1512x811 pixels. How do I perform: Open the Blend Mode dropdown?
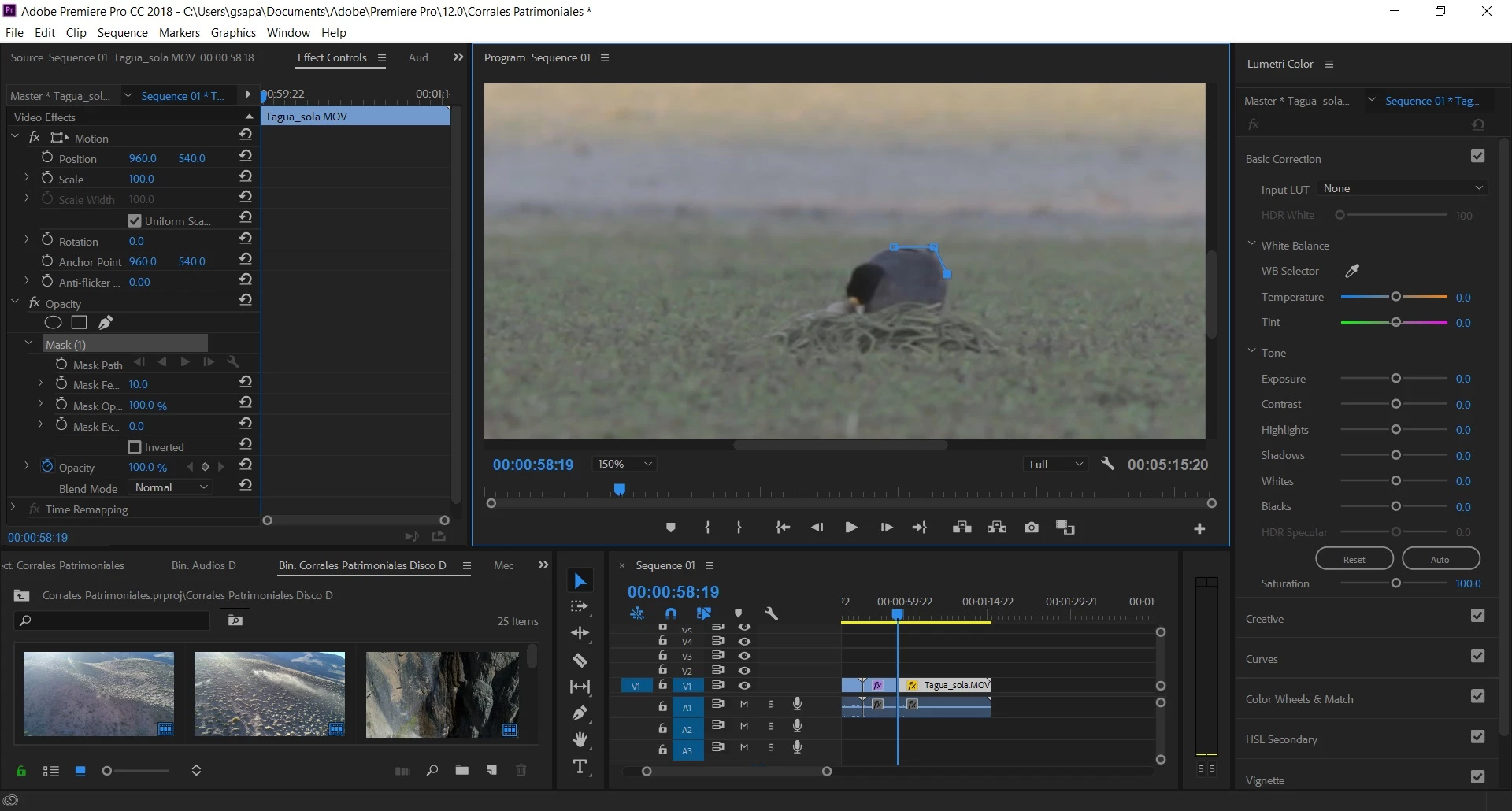[x=172, y=488]
